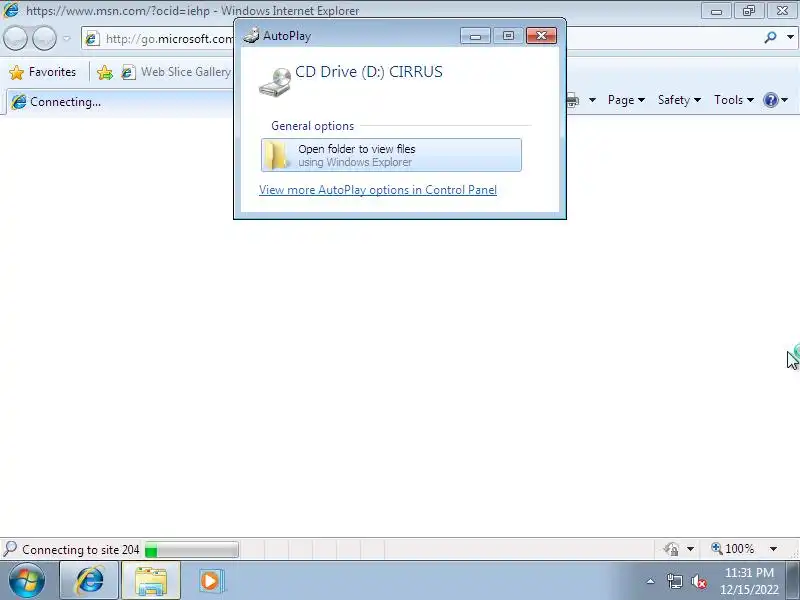Open the Windows Start menu

coord(26,581)
